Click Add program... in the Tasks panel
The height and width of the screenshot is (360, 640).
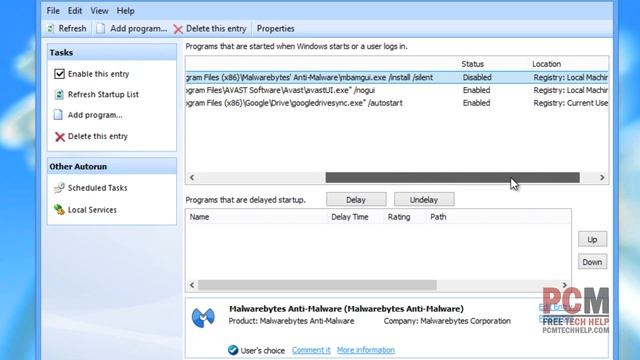click(95, 115)
